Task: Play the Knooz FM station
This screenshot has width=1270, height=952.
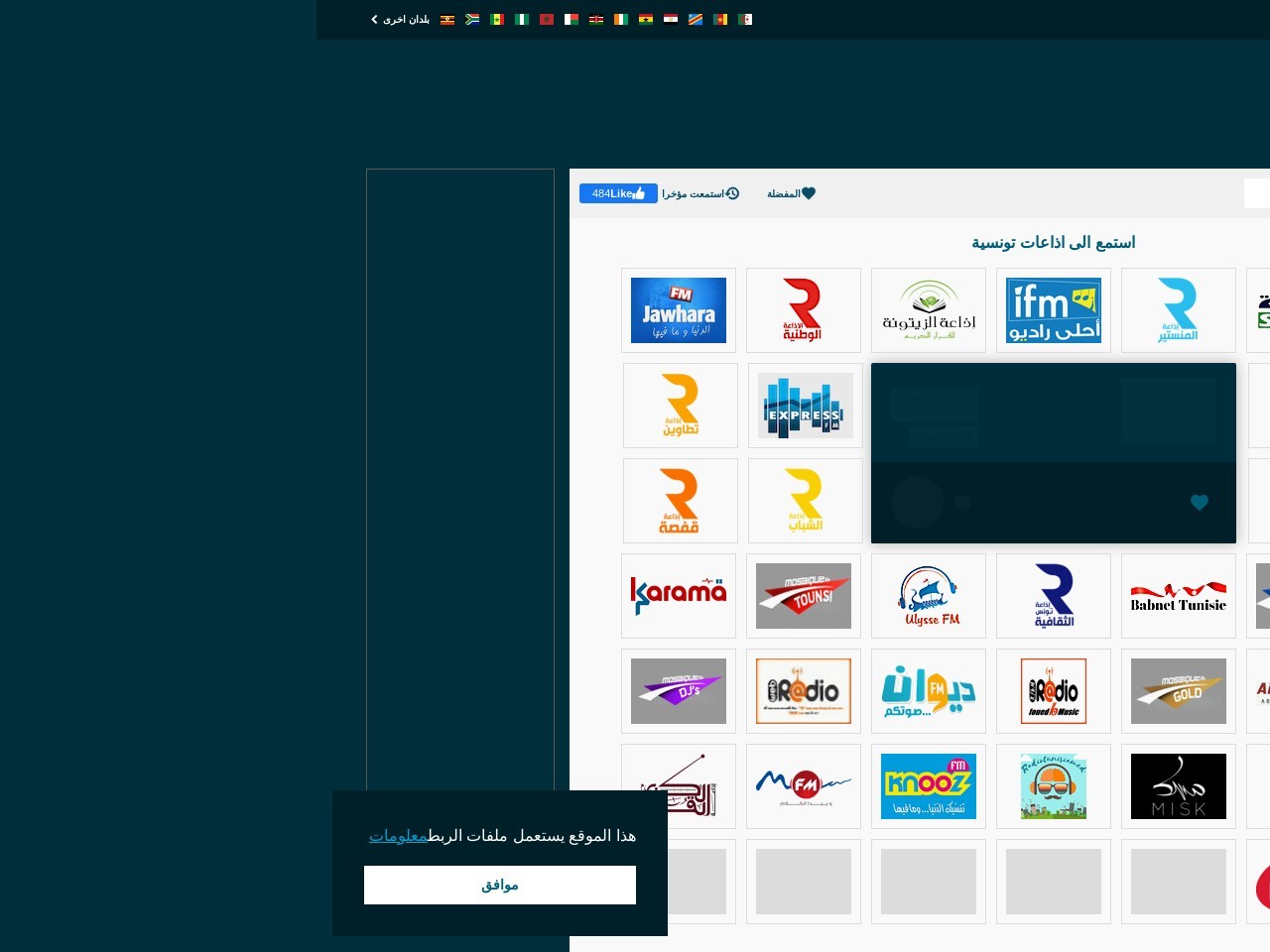Action: (929, 786)
